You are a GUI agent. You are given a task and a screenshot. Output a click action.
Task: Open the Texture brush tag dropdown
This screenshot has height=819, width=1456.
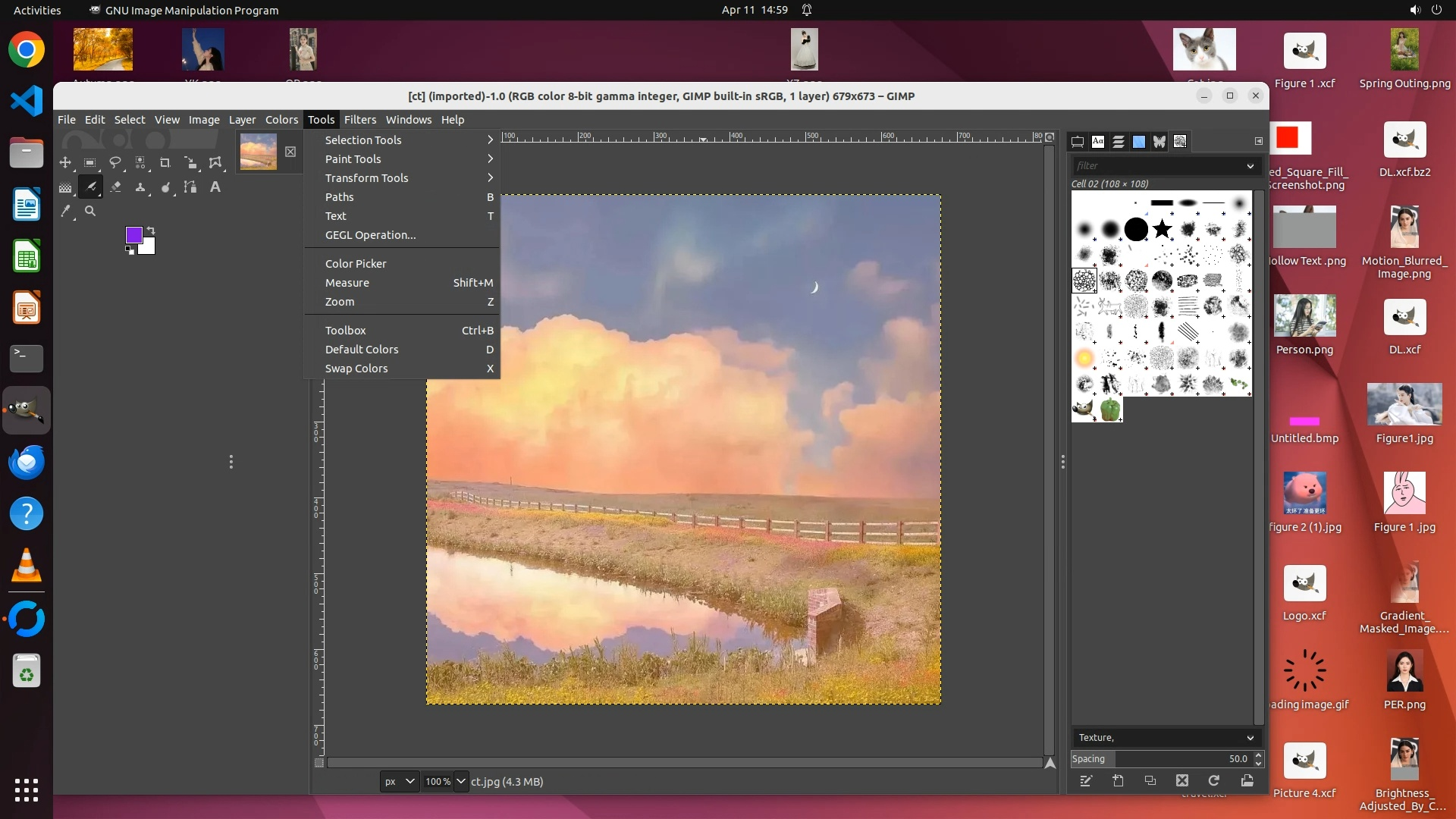(1250, 737)
